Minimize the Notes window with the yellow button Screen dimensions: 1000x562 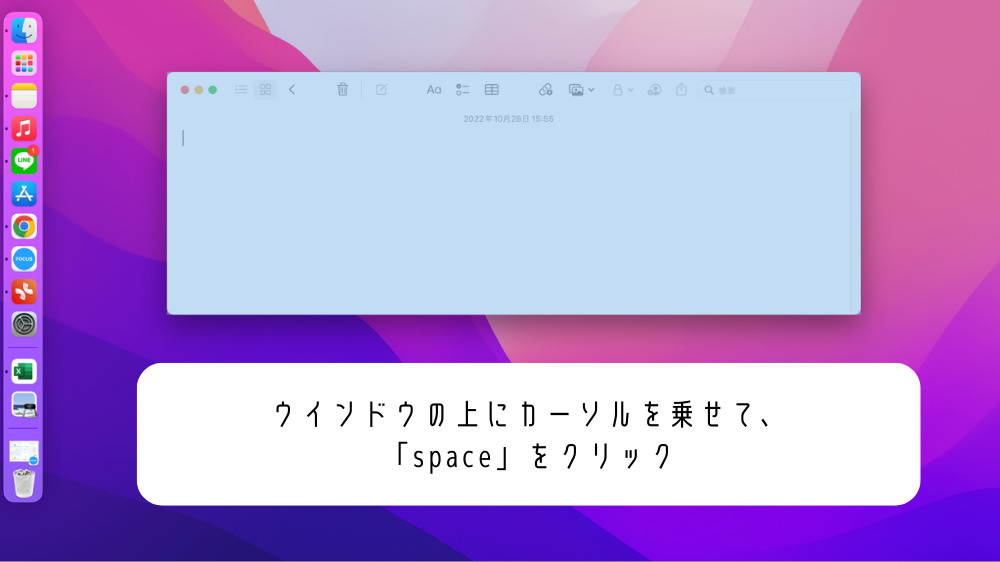[199, 90]
